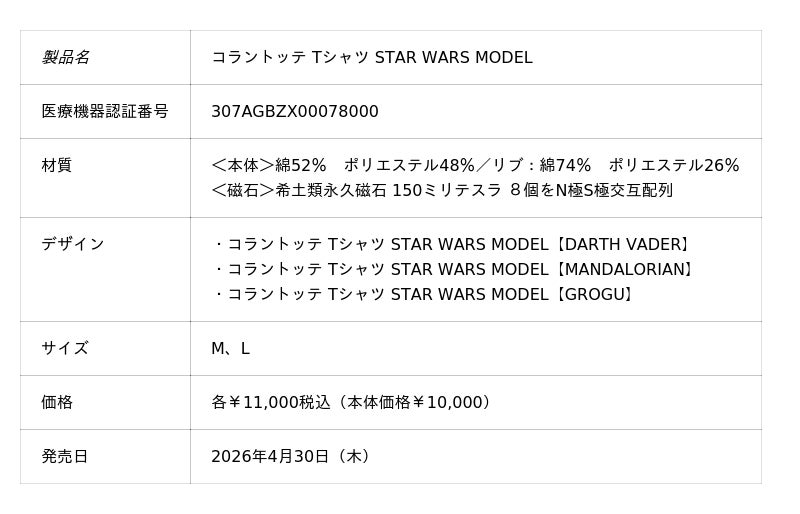Select the デザイン row label
Viewport: 800px width, 514px height.
tap(72, 244)
